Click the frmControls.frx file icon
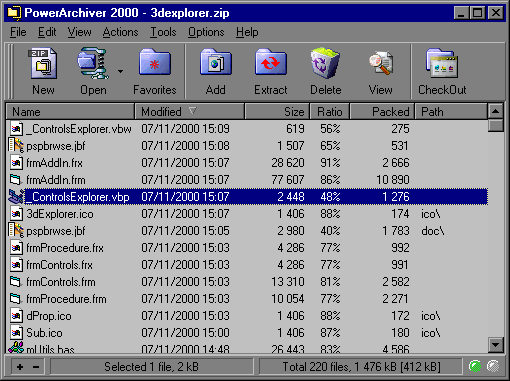This screenshot has width=510, height=381. tap(16, 265)
